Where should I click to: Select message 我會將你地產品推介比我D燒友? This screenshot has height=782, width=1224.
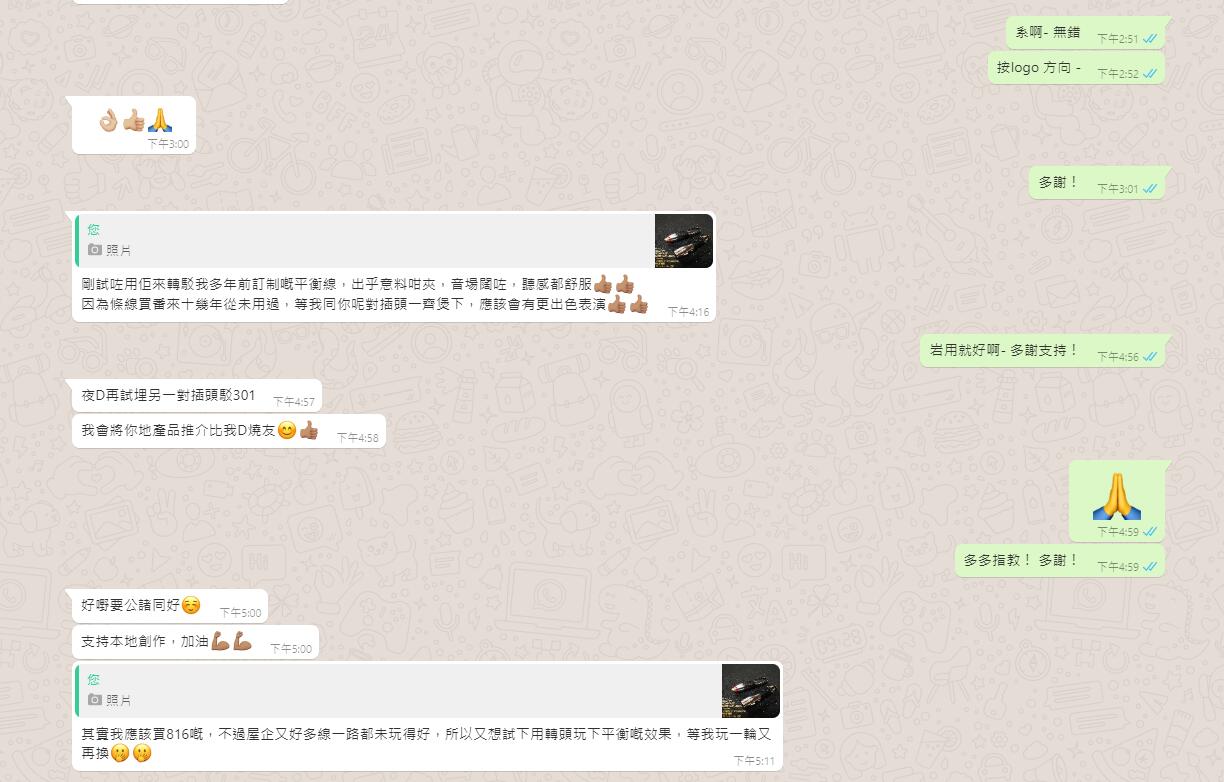click(229, 431)
